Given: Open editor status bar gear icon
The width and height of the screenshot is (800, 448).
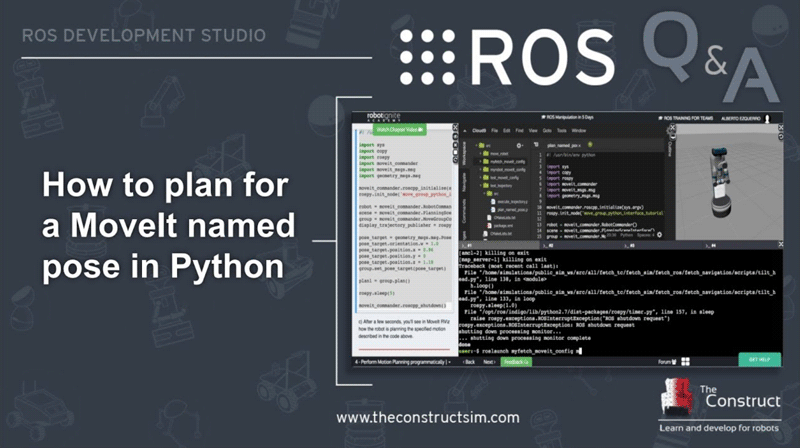Looking at the screenshot, I should click(659, 235).
